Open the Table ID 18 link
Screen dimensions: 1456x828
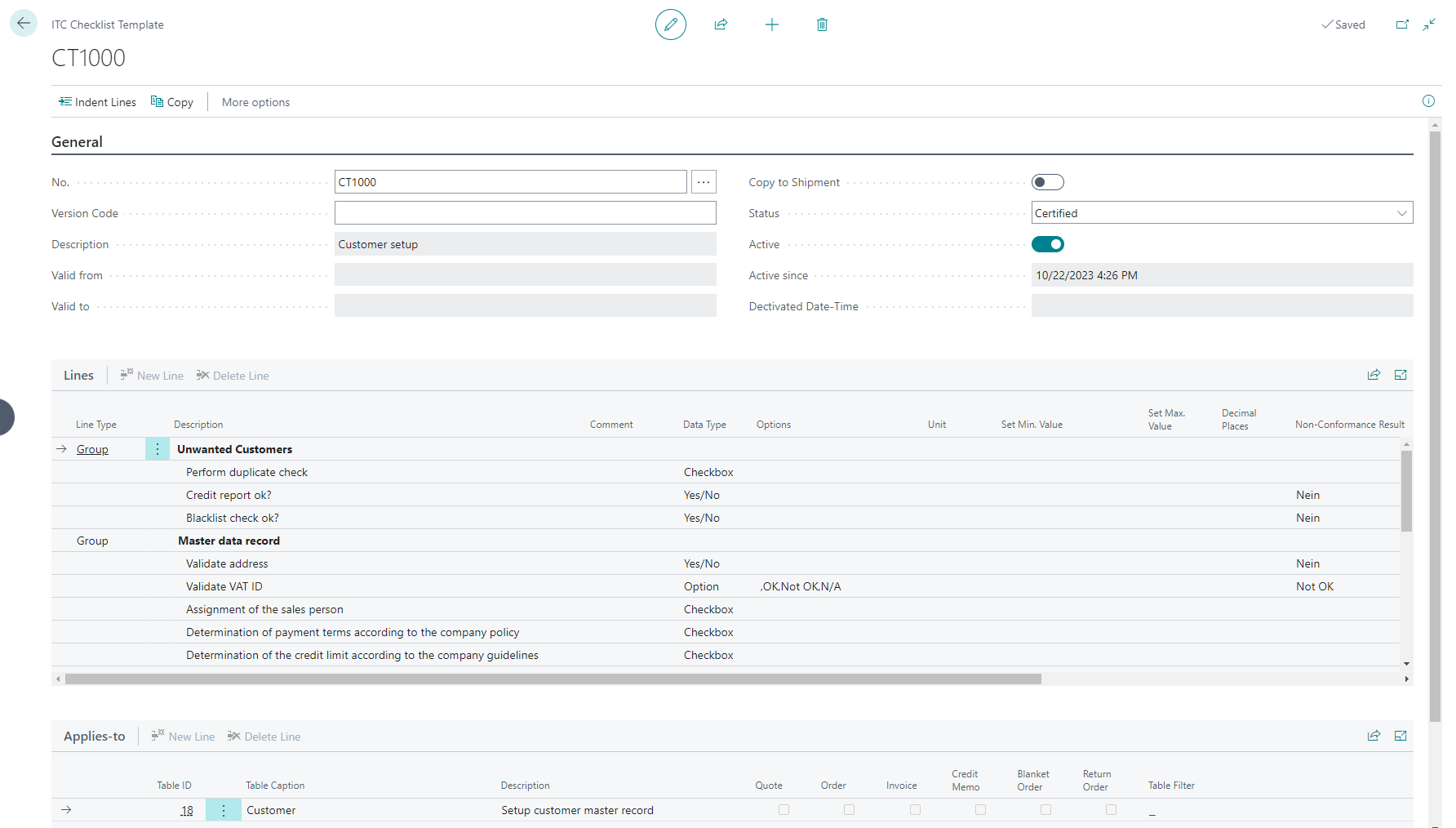[x=187, y=811]
